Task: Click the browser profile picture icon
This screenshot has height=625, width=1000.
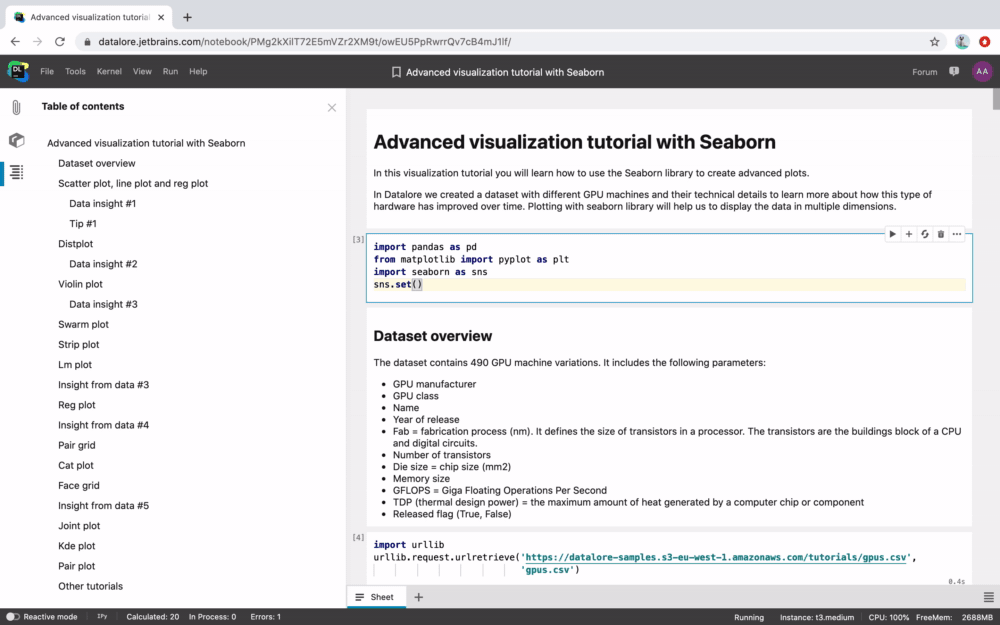Action: pos(962,41)
